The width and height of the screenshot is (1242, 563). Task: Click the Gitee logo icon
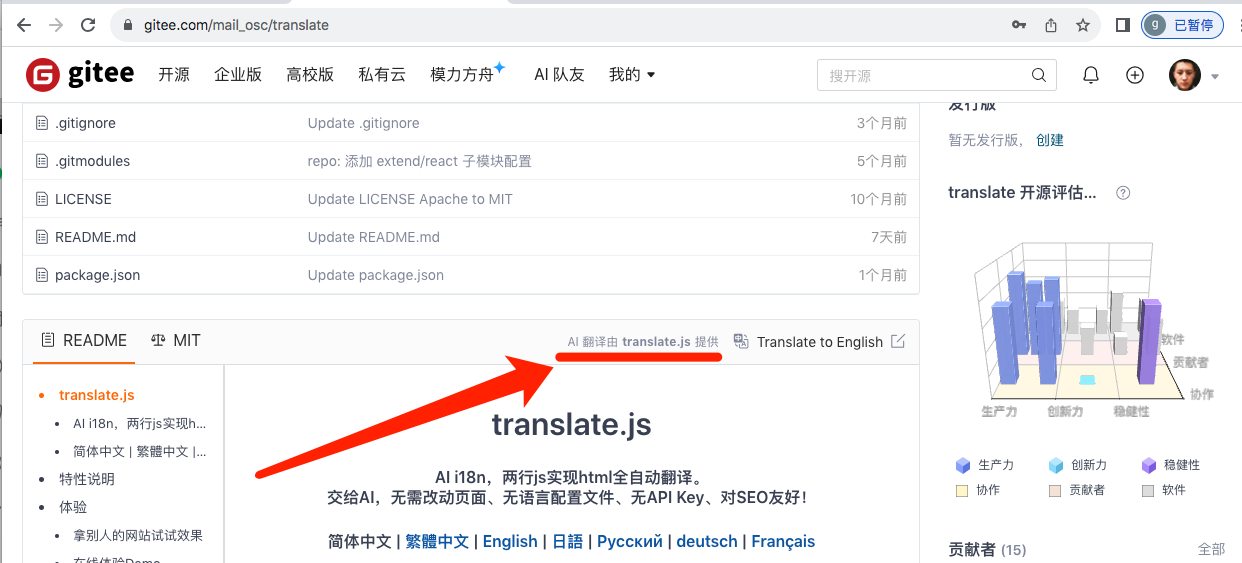click(44, 75)
